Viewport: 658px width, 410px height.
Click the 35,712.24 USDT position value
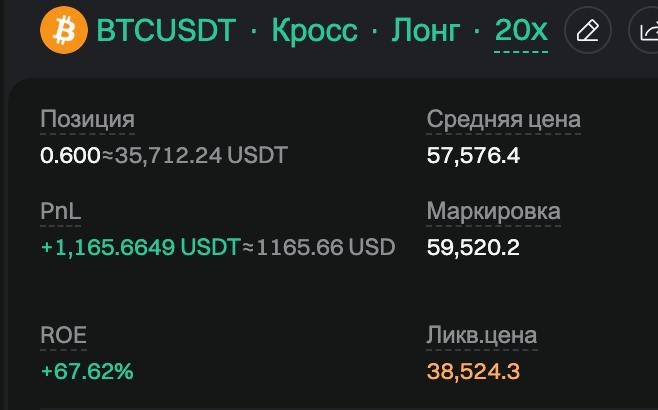tap(202, 155)
